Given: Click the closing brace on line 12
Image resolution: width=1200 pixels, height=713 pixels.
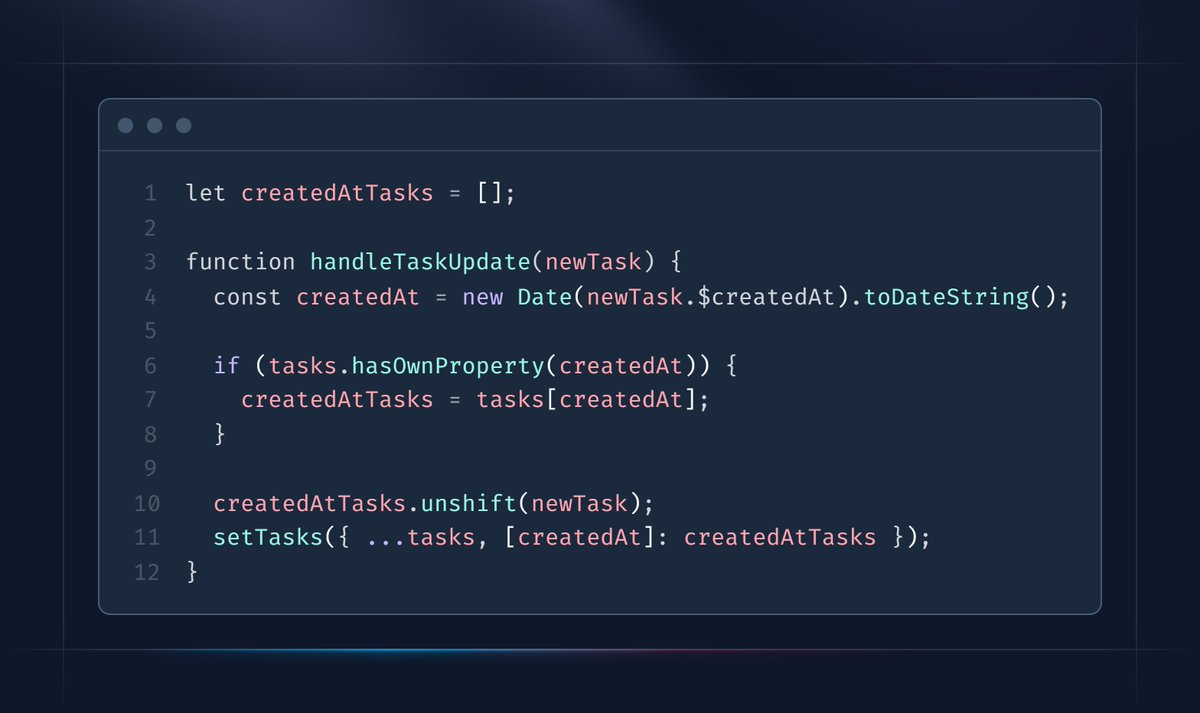Looking at the screenshot, I should [x=193, y=573].
